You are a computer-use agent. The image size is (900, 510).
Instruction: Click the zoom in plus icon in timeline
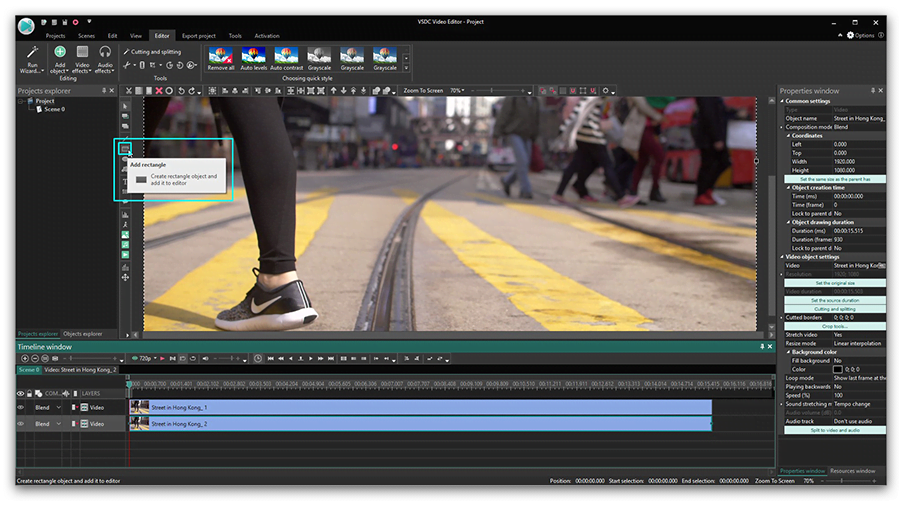(25, 359)
